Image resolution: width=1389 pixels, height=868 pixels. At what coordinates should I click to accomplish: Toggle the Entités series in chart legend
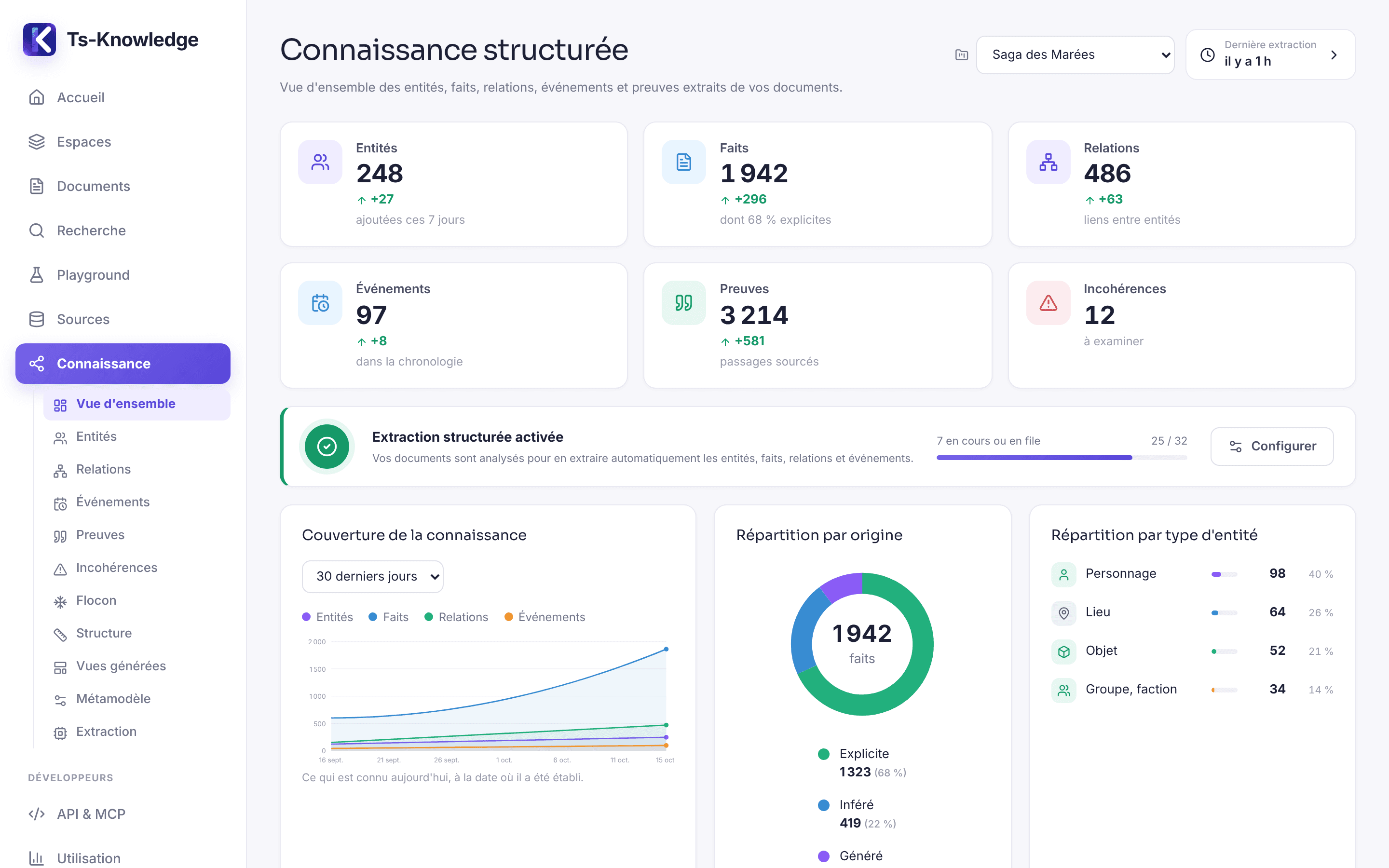(x=328, y=617)
